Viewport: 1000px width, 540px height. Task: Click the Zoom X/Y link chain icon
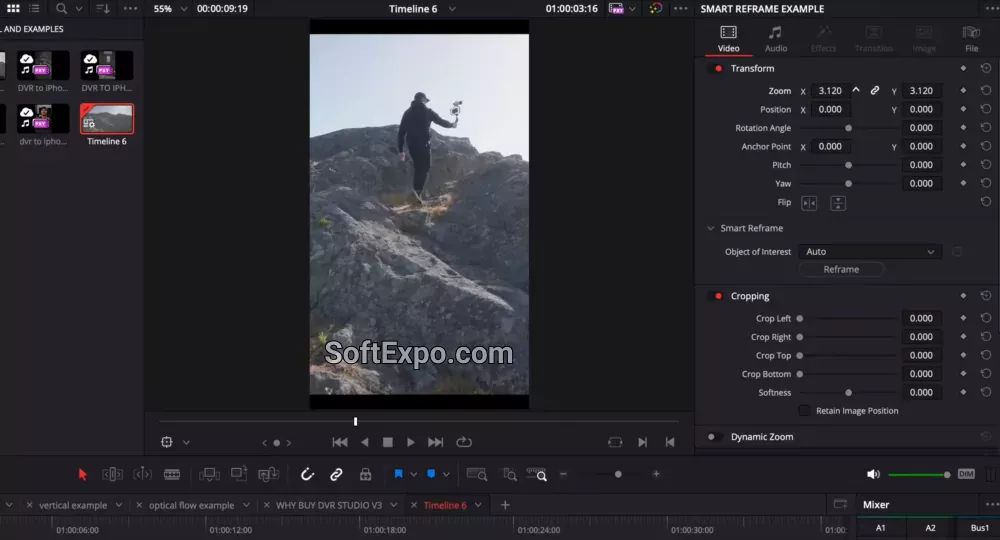point(875,91)
